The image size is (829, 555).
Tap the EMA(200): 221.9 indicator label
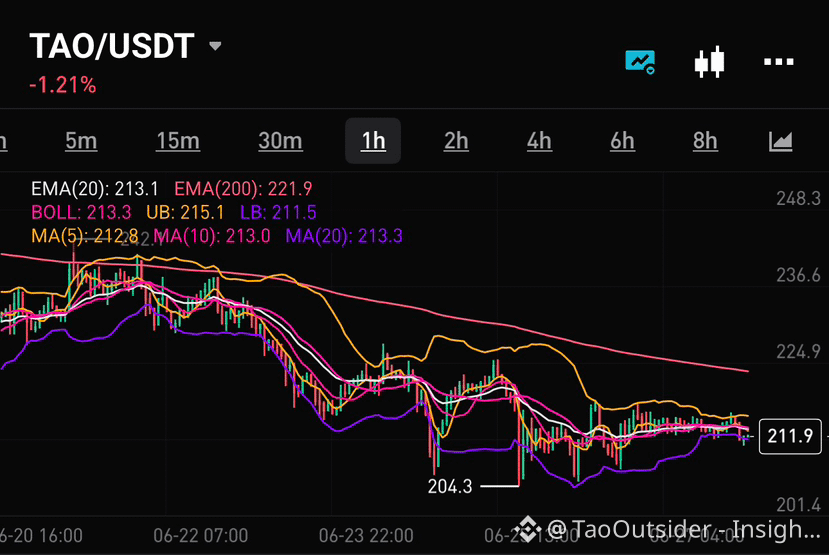[243, 189]
